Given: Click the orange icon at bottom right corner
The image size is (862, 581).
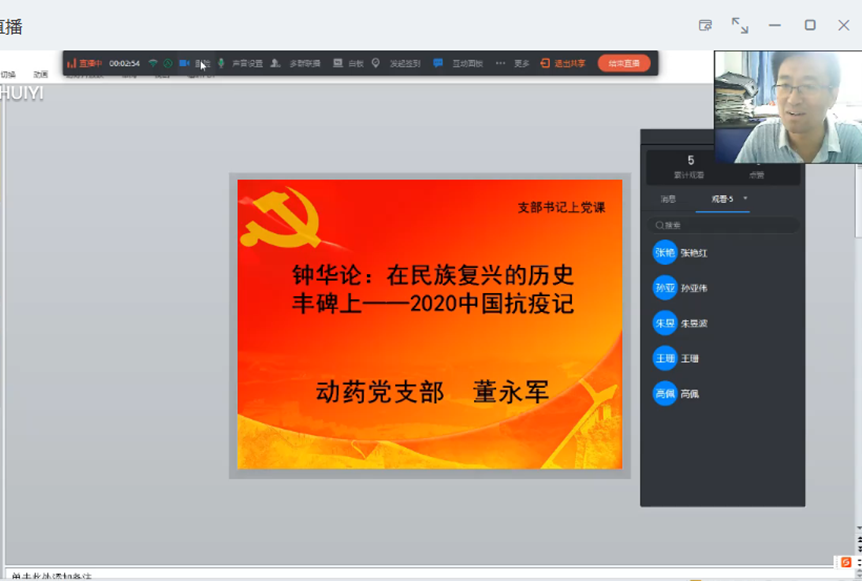Looking at the screenshot, I should (x=846, y=562).
